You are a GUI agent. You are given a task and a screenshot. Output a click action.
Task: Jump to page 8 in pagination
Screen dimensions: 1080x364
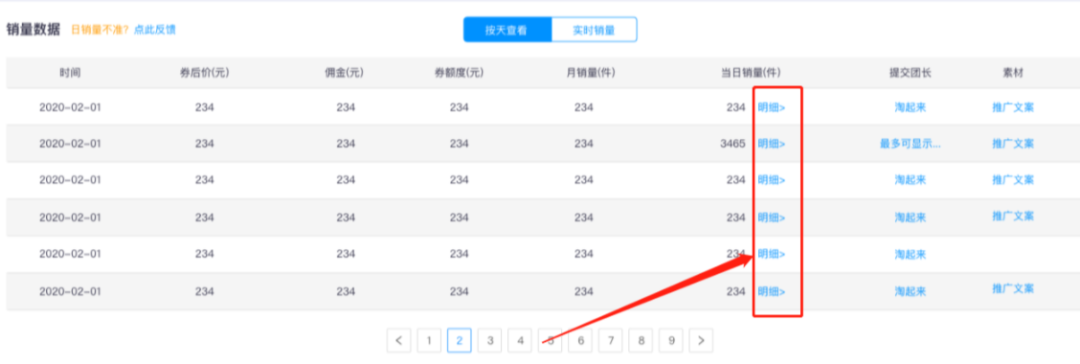(x=641, y=340)
